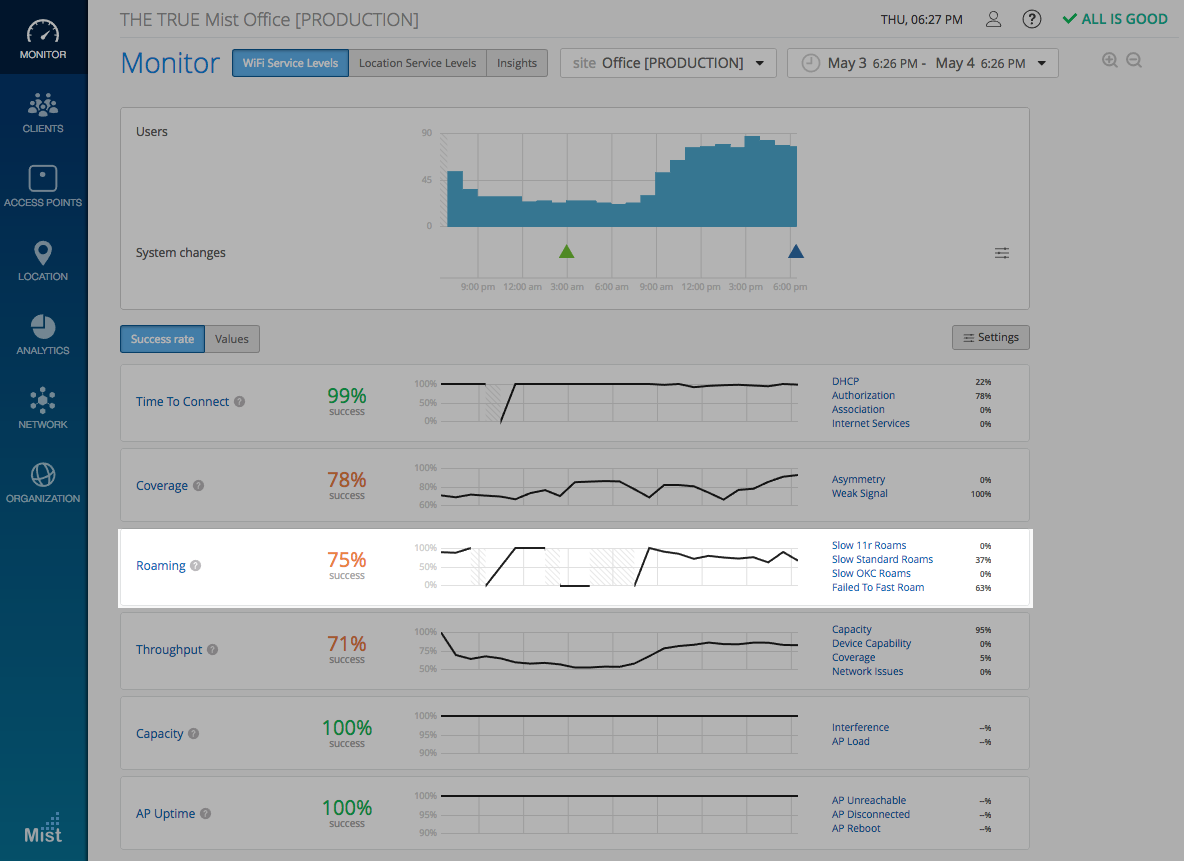Click the Roaming success rate graph
1184x861 pixels.
click(619, 566)
